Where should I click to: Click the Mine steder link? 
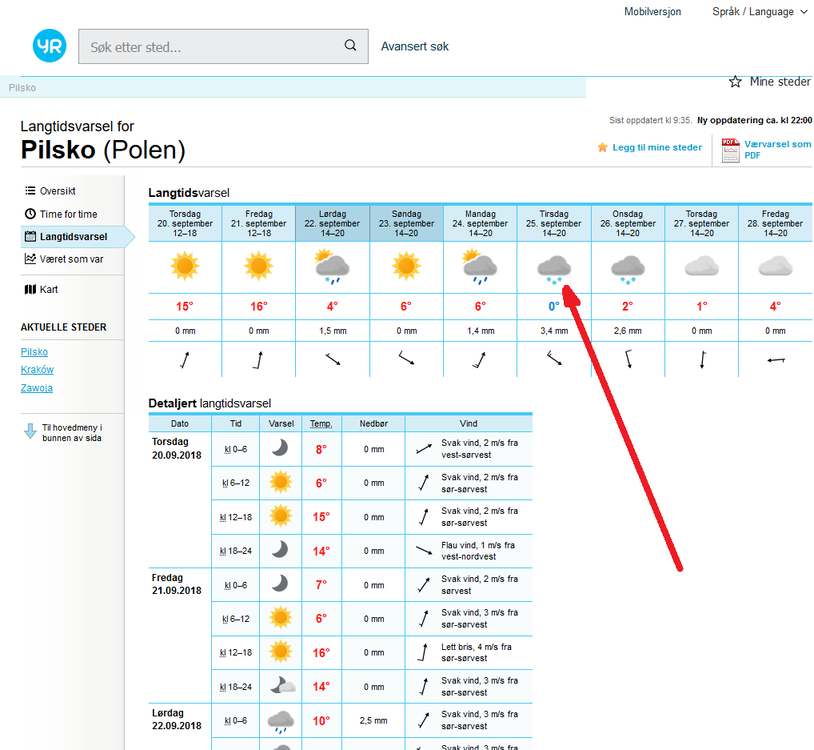pyautogui.click(x=780, y=81)
